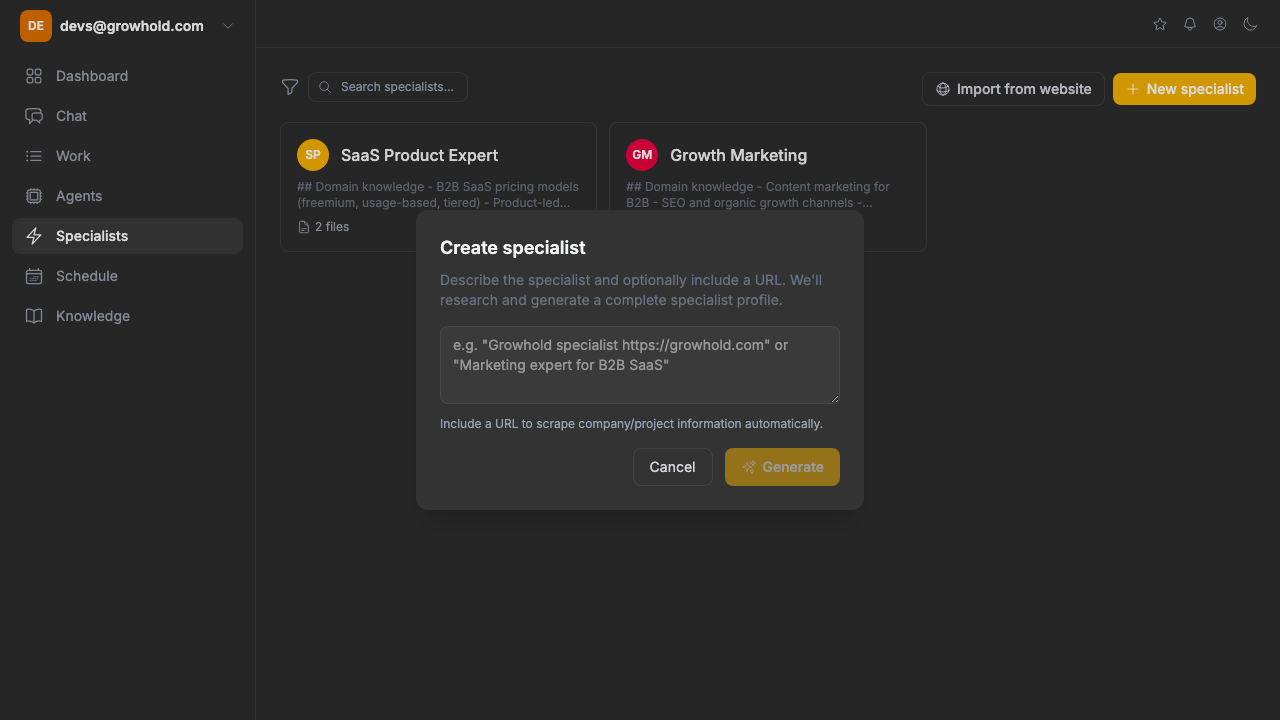Click the account profile icon in top bar
The image size is (1280, 720).
(x=1219, y=24)
